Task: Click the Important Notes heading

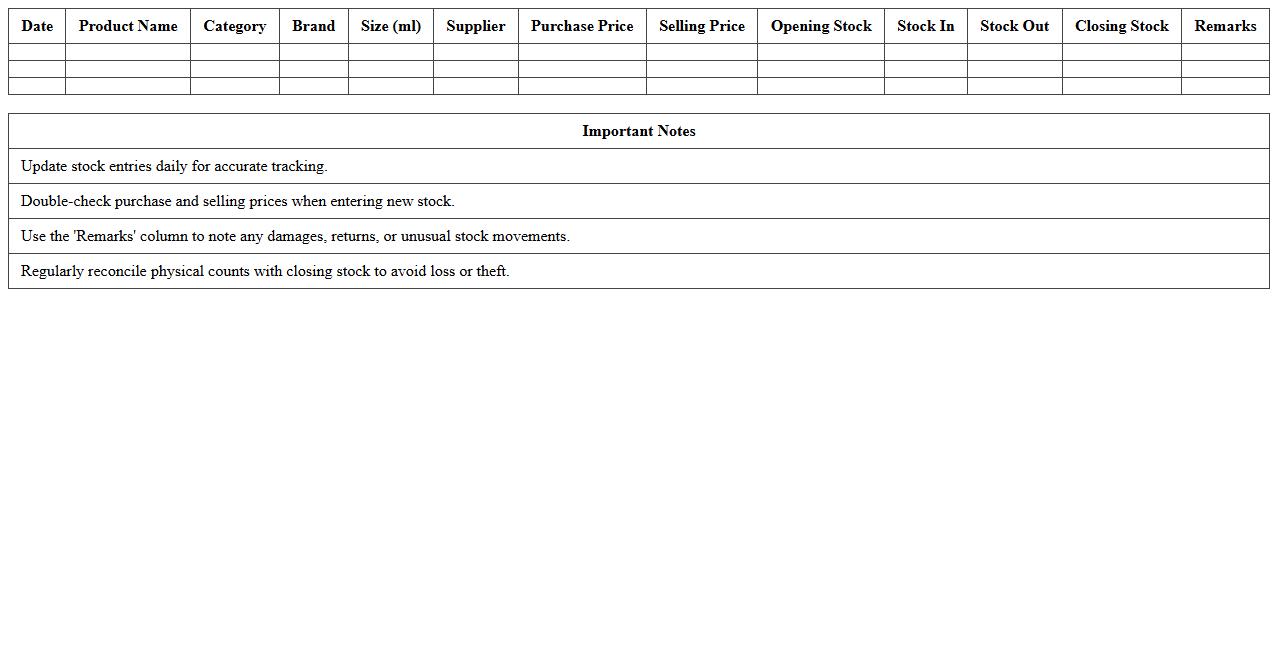Action: pos(638,131)
